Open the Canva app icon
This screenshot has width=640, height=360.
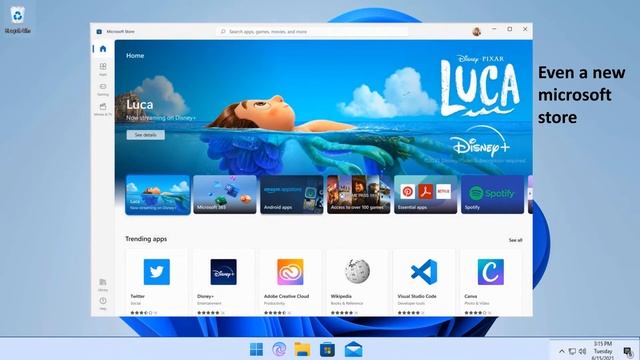point(491,272)
